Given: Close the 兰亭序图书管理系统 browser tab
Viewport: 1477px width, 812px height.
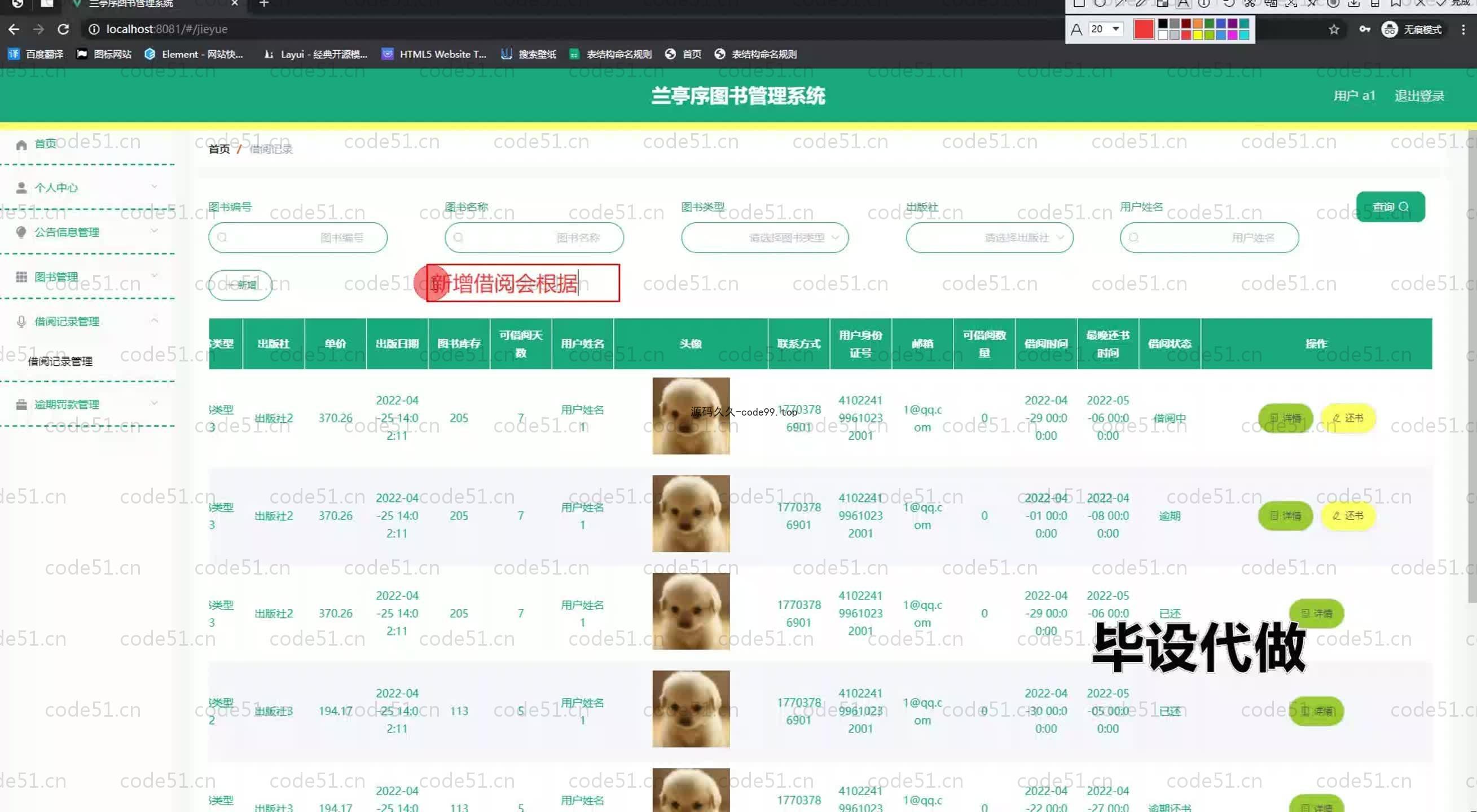Looking at the screenshot, I should (235, 3).
